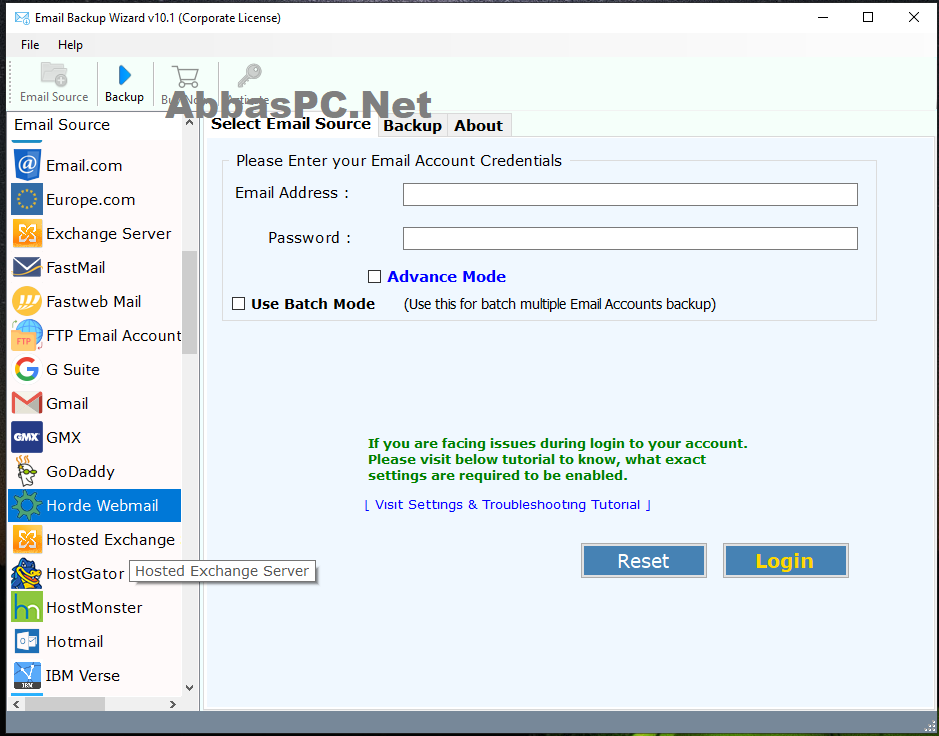Select the "IBM Verse" text entry
Image resolution: width=939 pixels, height=736 pixels.
pyautogui.click(x=83, y=676)
